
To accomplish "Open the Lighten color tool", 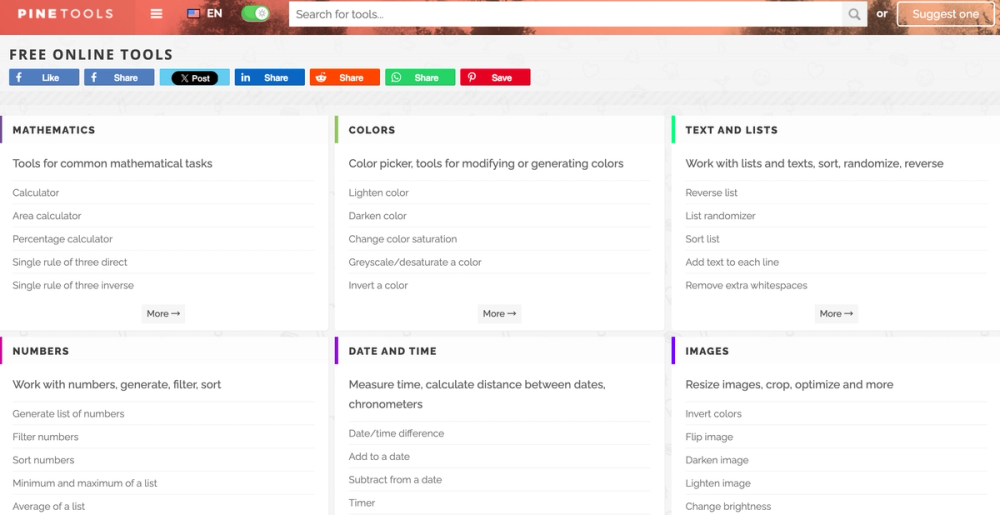I will tap(378, 192).
